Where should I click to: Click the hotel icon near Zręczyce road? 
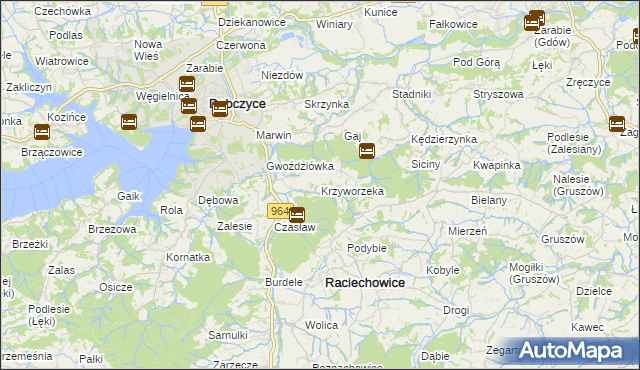point(617,124)
